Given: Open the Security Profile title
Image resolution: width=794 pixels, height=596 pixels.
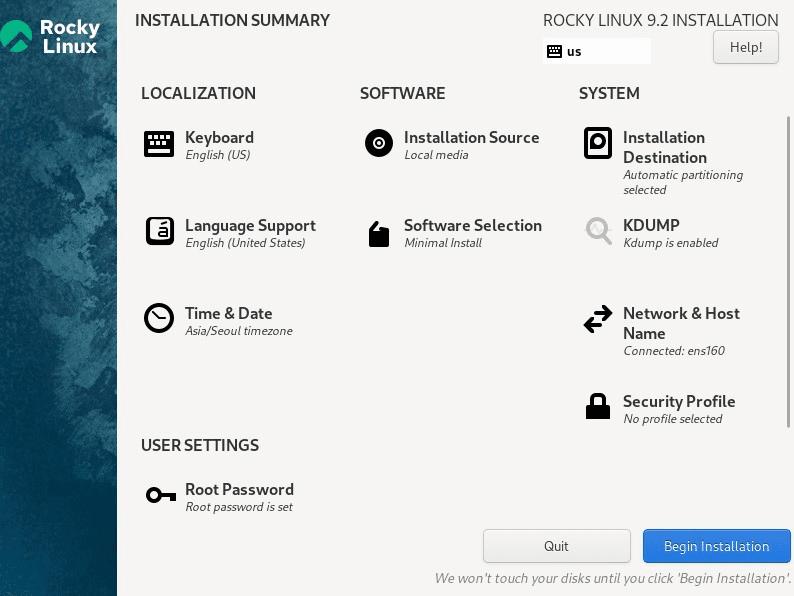Looking at the screenshot, I should click(x=679, y=402).
